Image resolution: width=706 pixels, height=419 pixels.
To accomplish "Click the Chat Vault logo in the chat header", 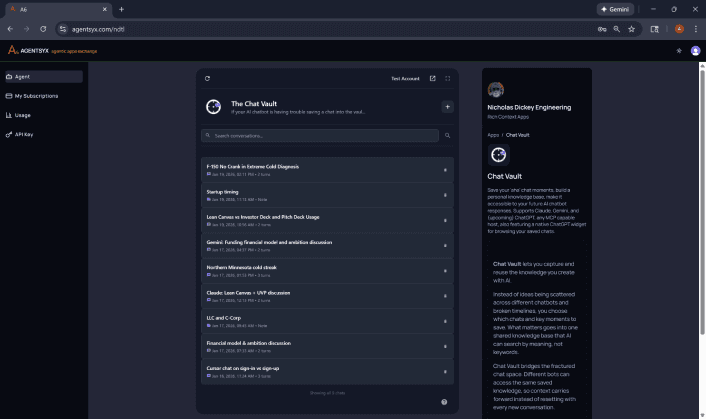I will coord(213,107).
